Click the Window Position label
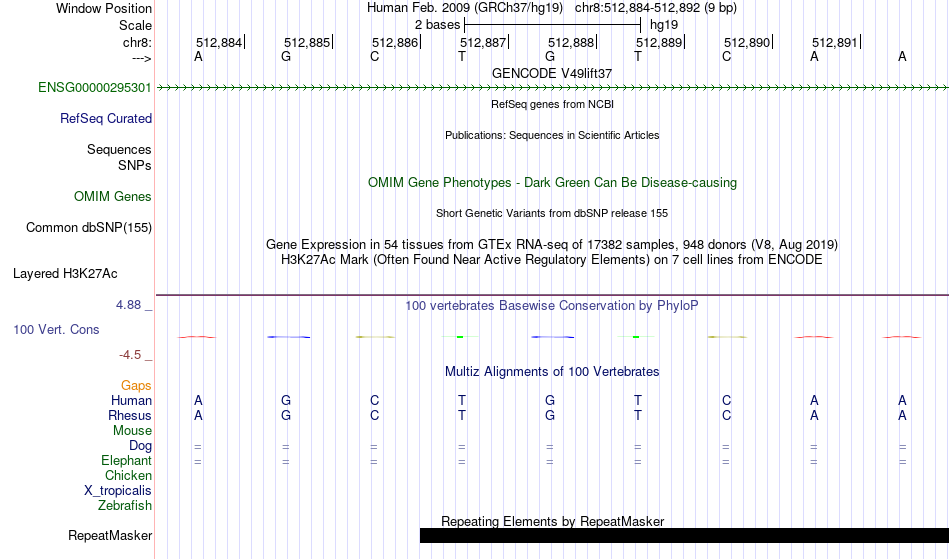950x559 pixels. click(104, 8)
